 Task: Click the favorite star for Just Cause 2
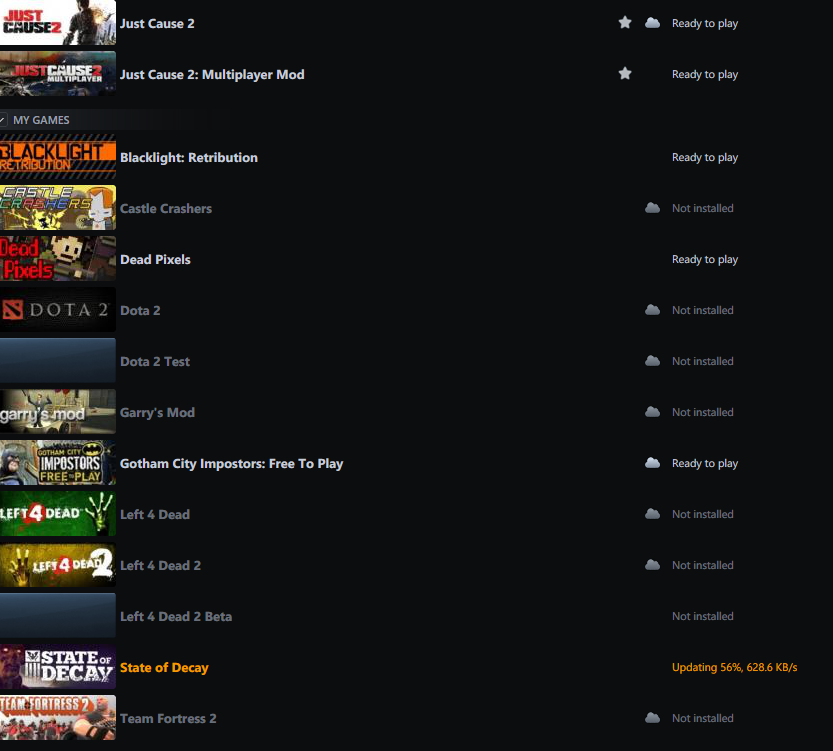pyautogui.click(x=625, y=23)
